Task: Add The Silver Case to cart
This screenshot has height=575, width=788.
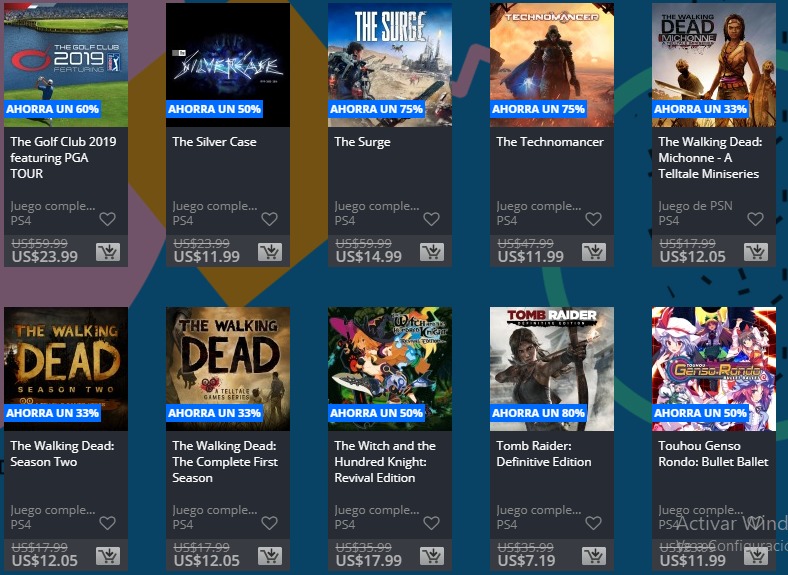Action: point(270,252)
